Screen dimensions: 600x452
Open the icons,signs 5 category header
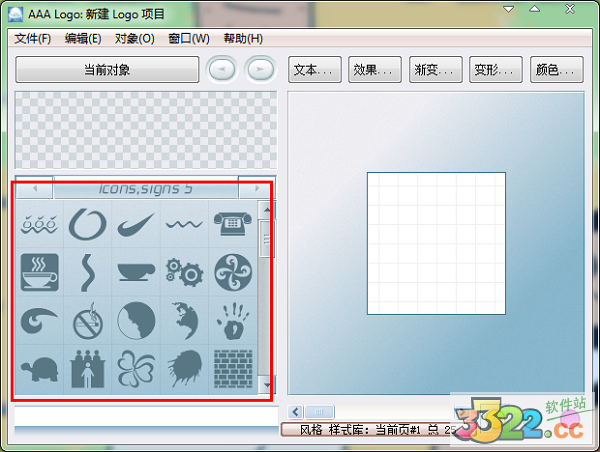click(x=145, y=188)
